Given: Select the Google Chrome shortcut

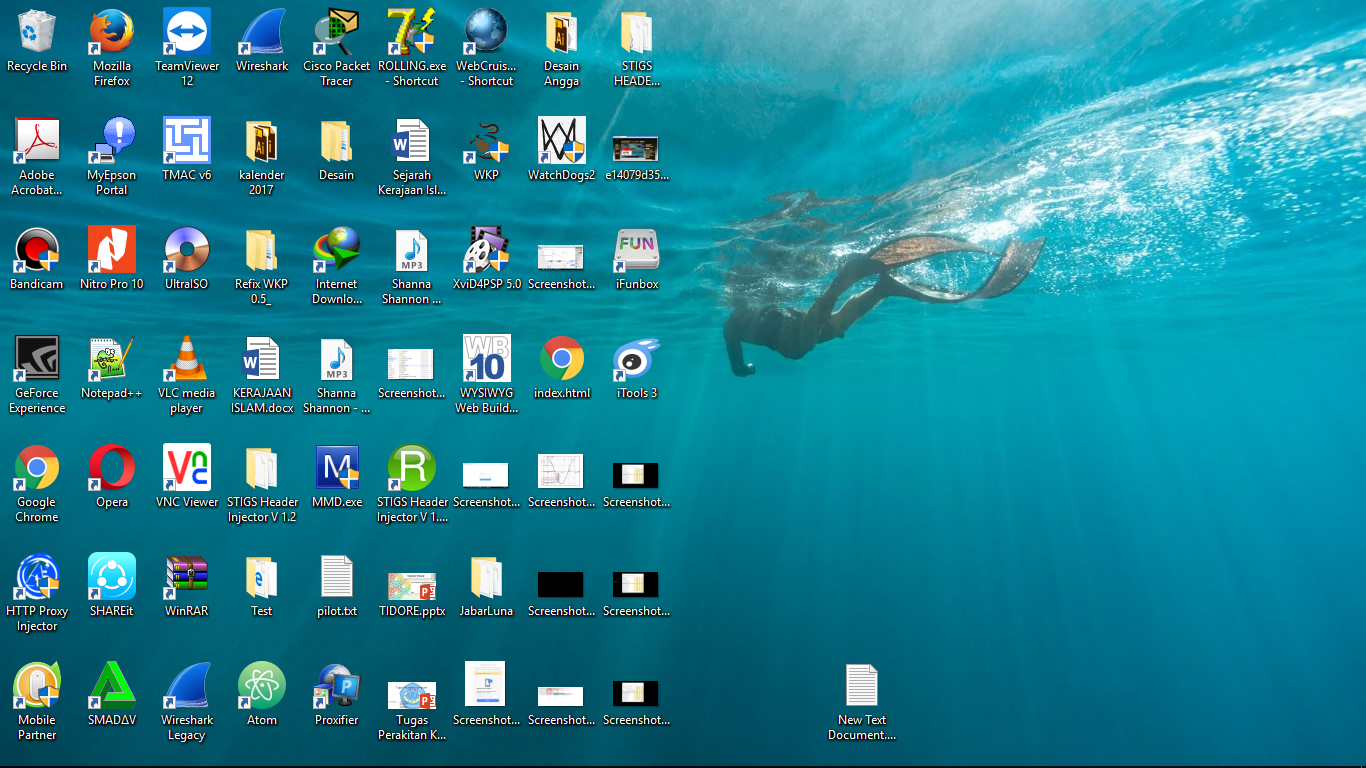Looking at the screenshot, I should point(37,468).
